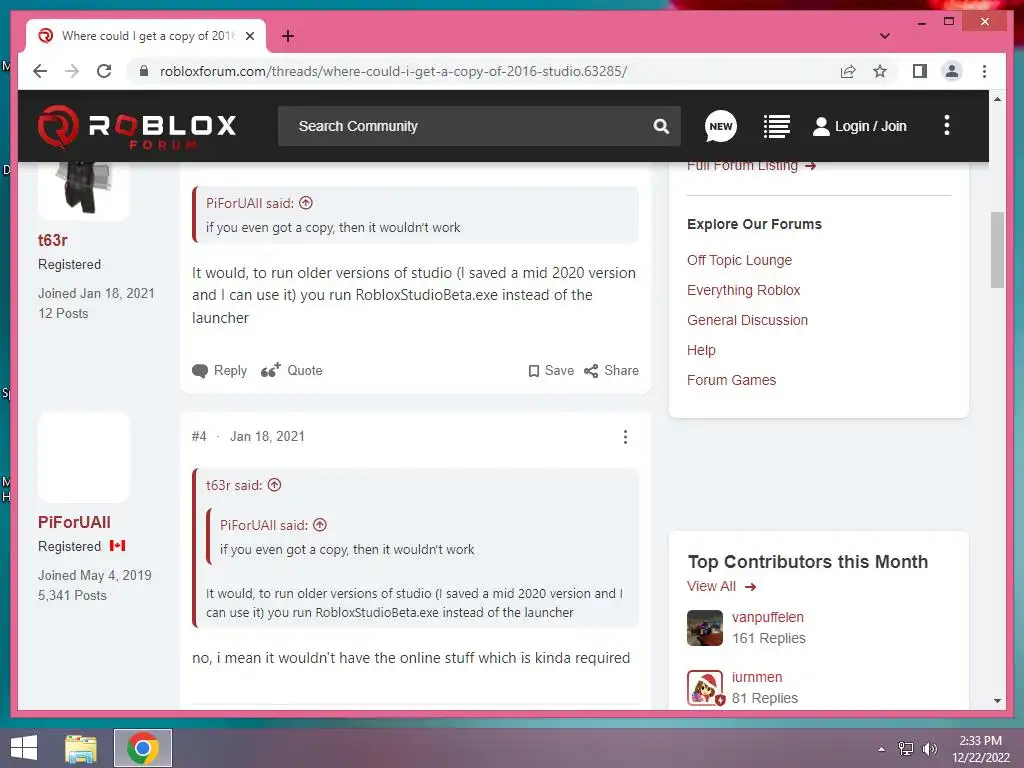1024x768 pixels.
Task: Open t63r user profile link
Action: click(x=53, y=240)
